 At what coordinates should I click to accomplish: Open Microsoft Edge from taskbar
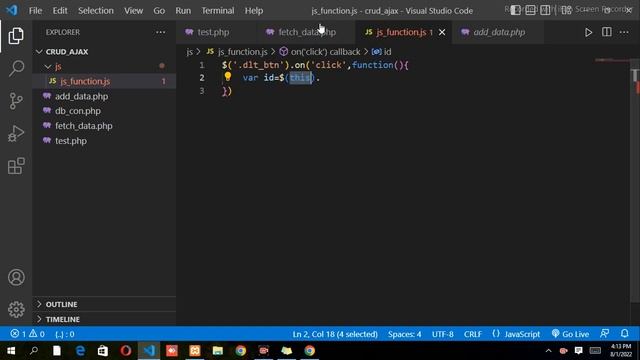pos(80,351)
